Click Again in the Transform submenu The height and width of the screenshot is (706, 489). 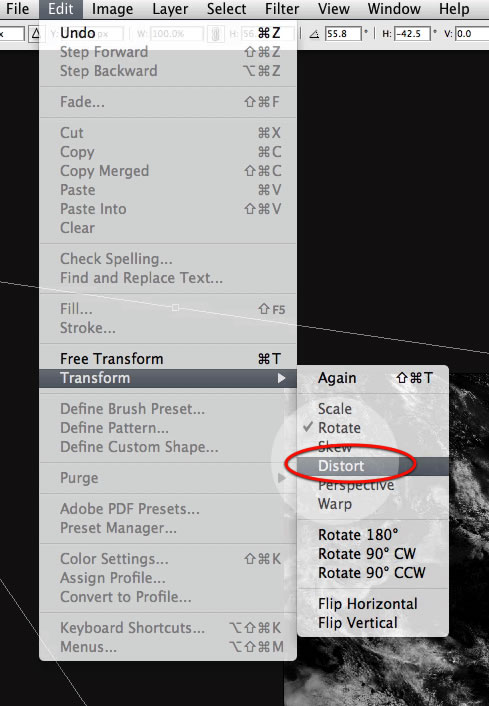[337, 378]
